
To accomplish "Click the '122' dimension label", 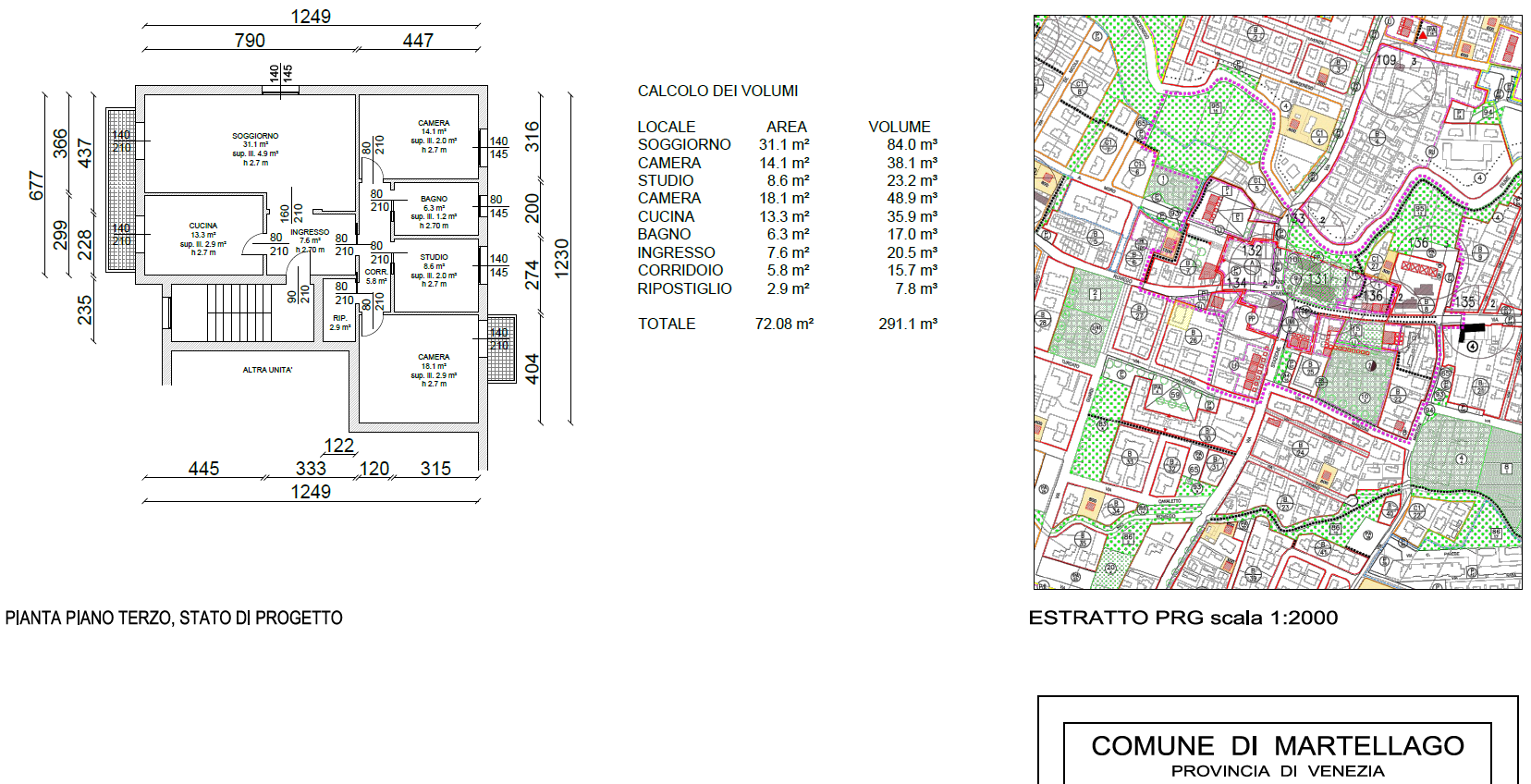I will tap(339, 446).
